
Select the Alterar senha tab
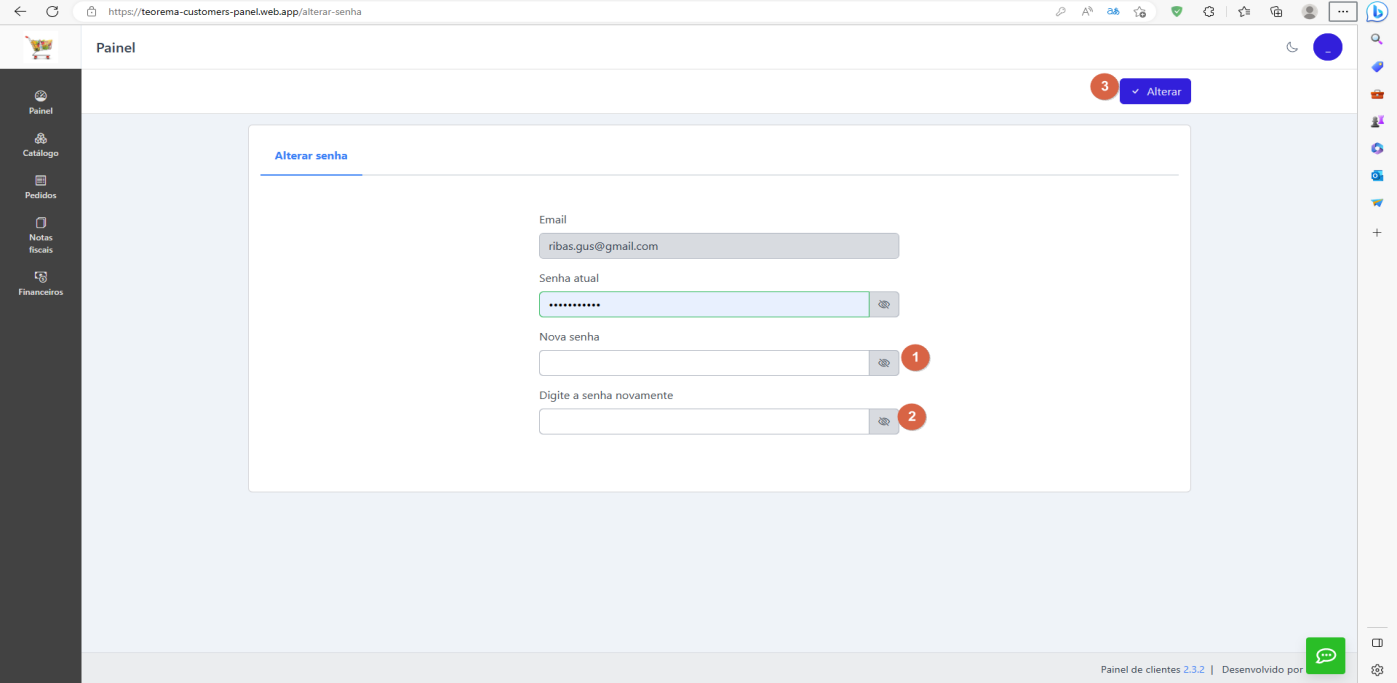click(311, 156)
